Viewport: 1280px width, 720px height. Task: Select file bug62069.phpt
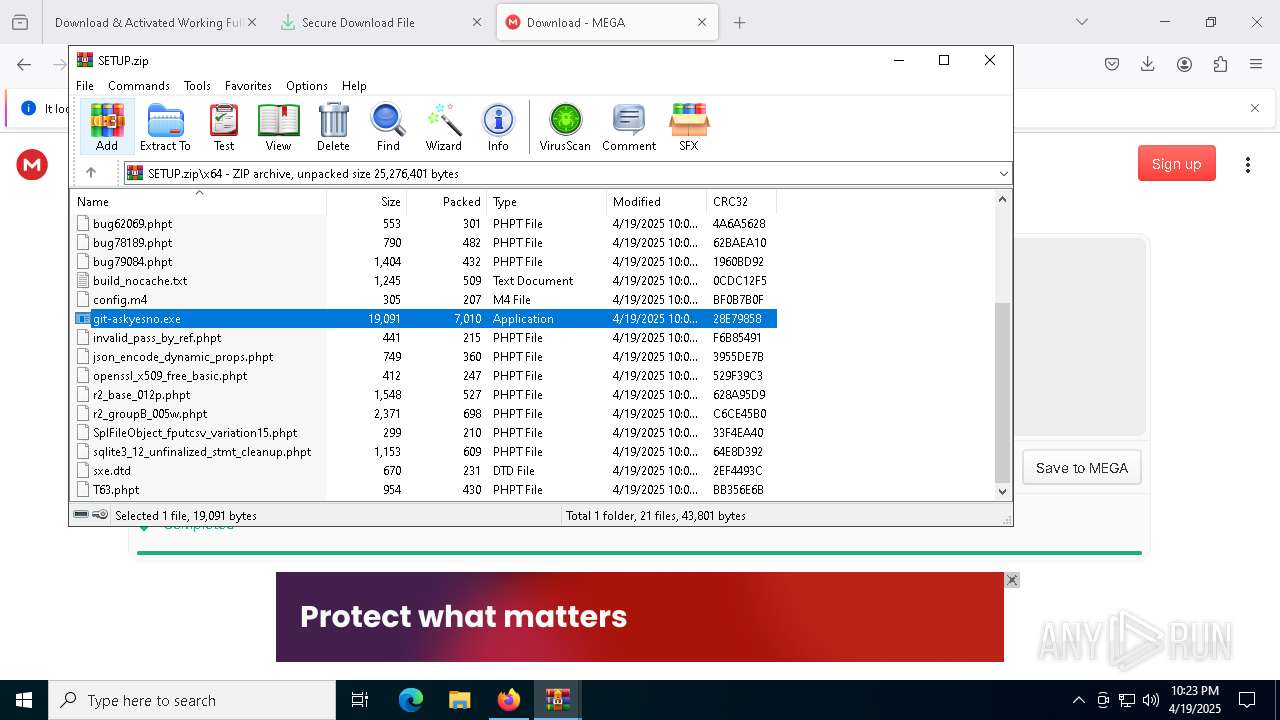(x=424, y=224)
